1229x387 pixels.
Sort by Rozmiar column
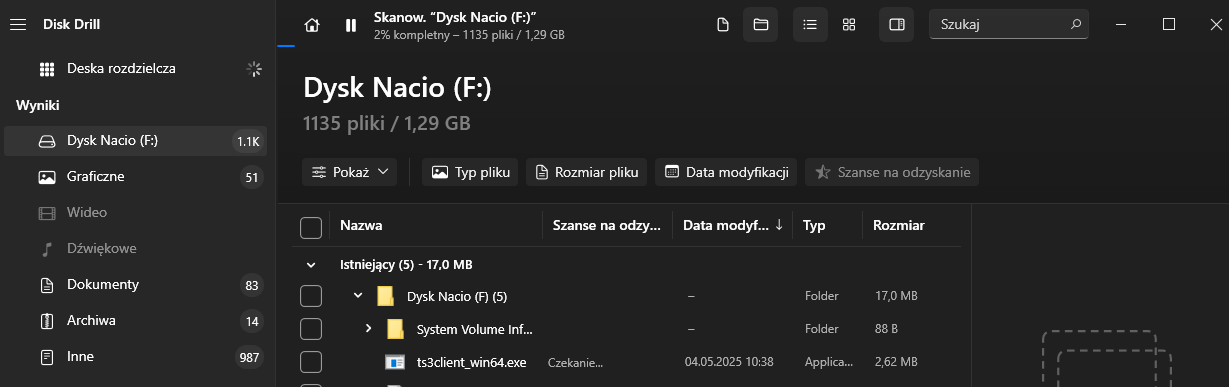point(898,226)
